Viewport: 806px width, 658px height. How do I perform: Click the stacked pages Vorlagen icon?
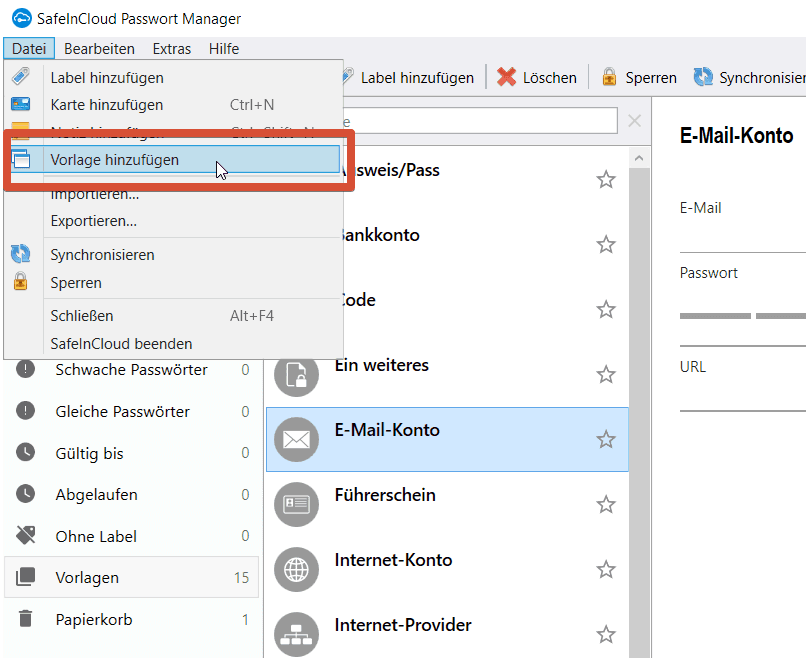pos(25,577)
